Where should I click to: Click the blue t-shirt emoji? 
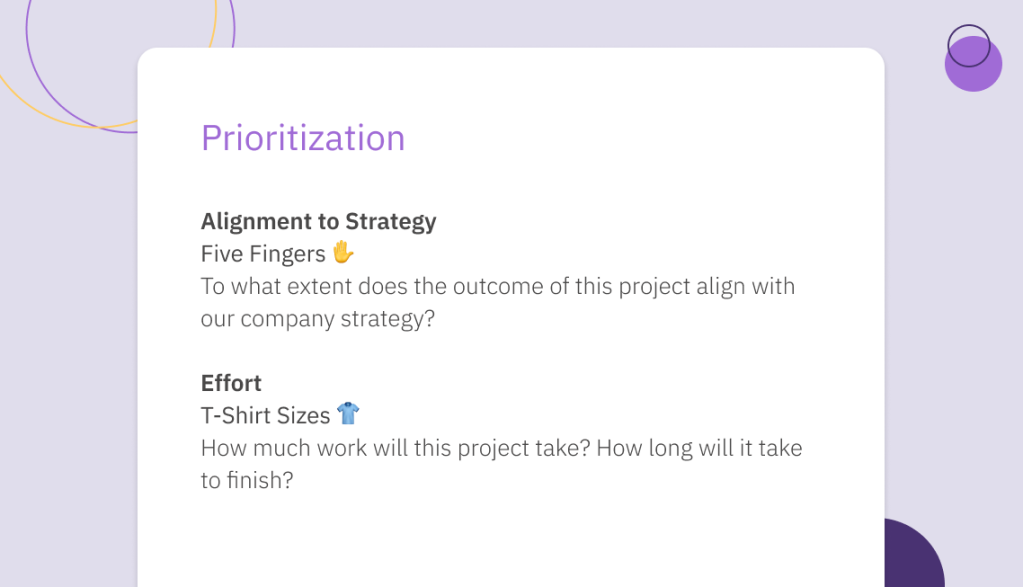click(348, 414)
